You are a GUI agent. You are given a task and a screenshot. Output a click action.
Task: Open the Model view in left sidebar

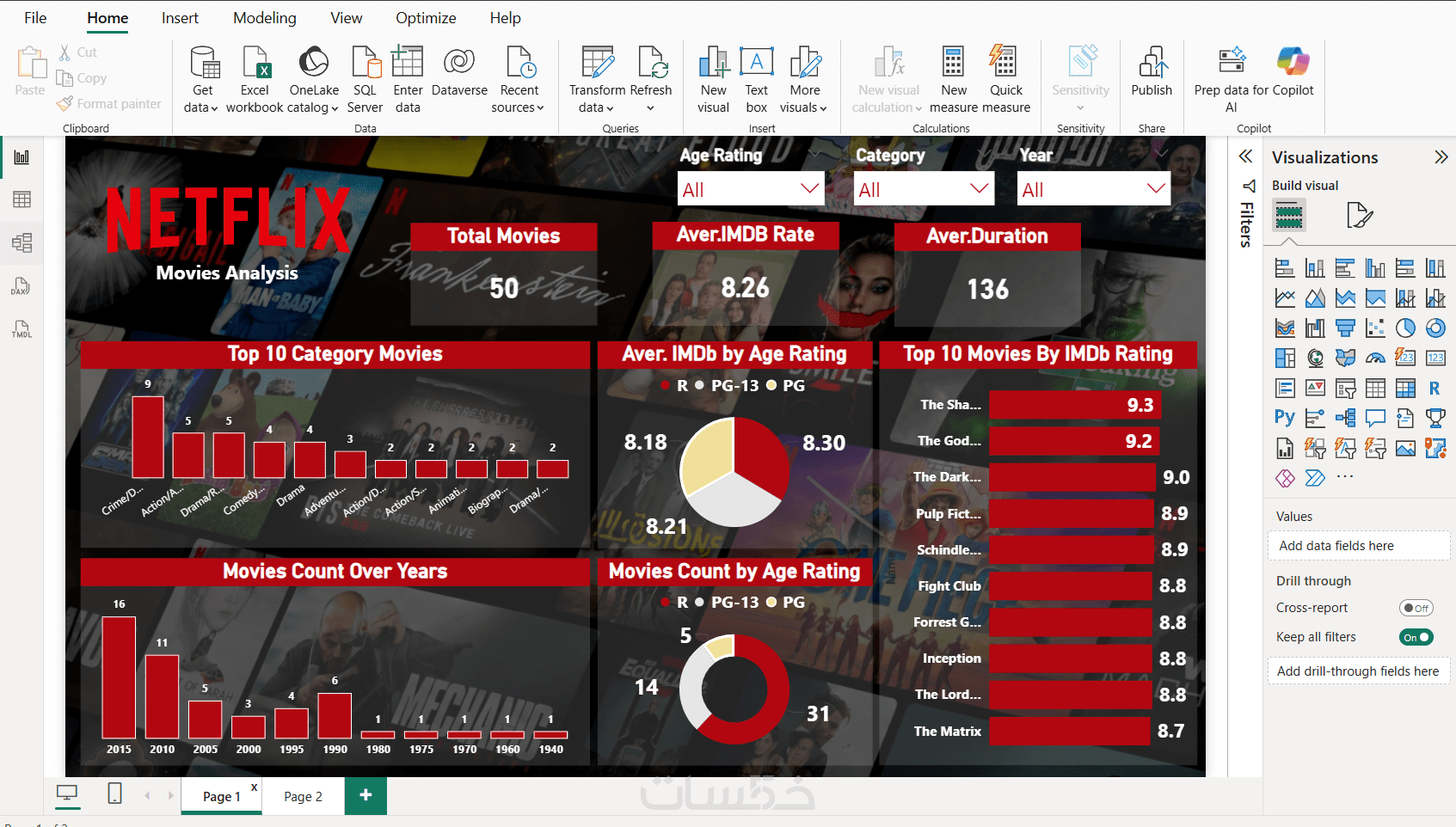(22, 242)
